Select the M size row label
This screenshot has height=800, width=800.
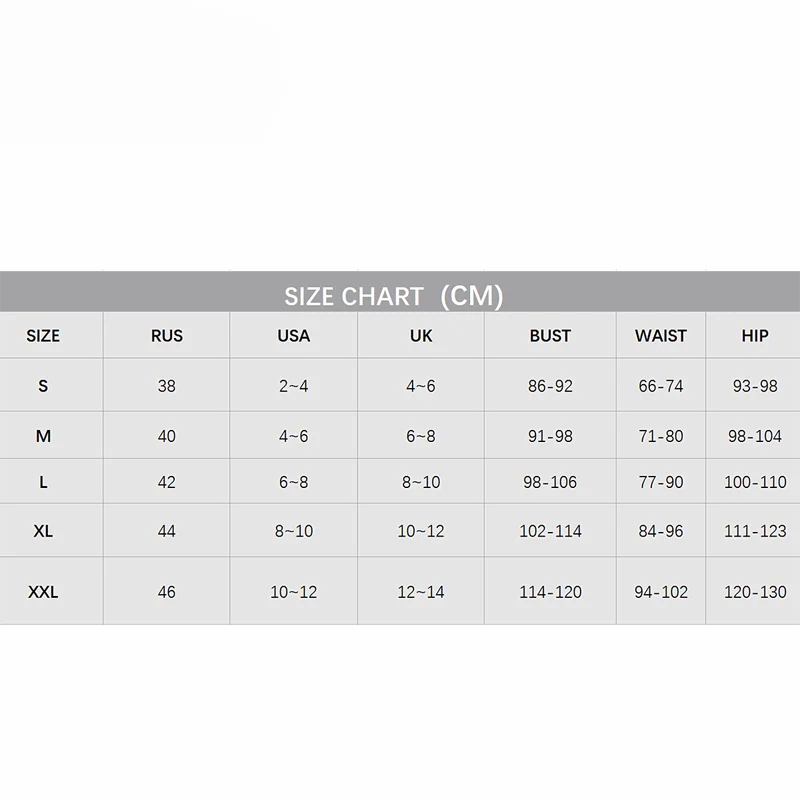(43, 437)
